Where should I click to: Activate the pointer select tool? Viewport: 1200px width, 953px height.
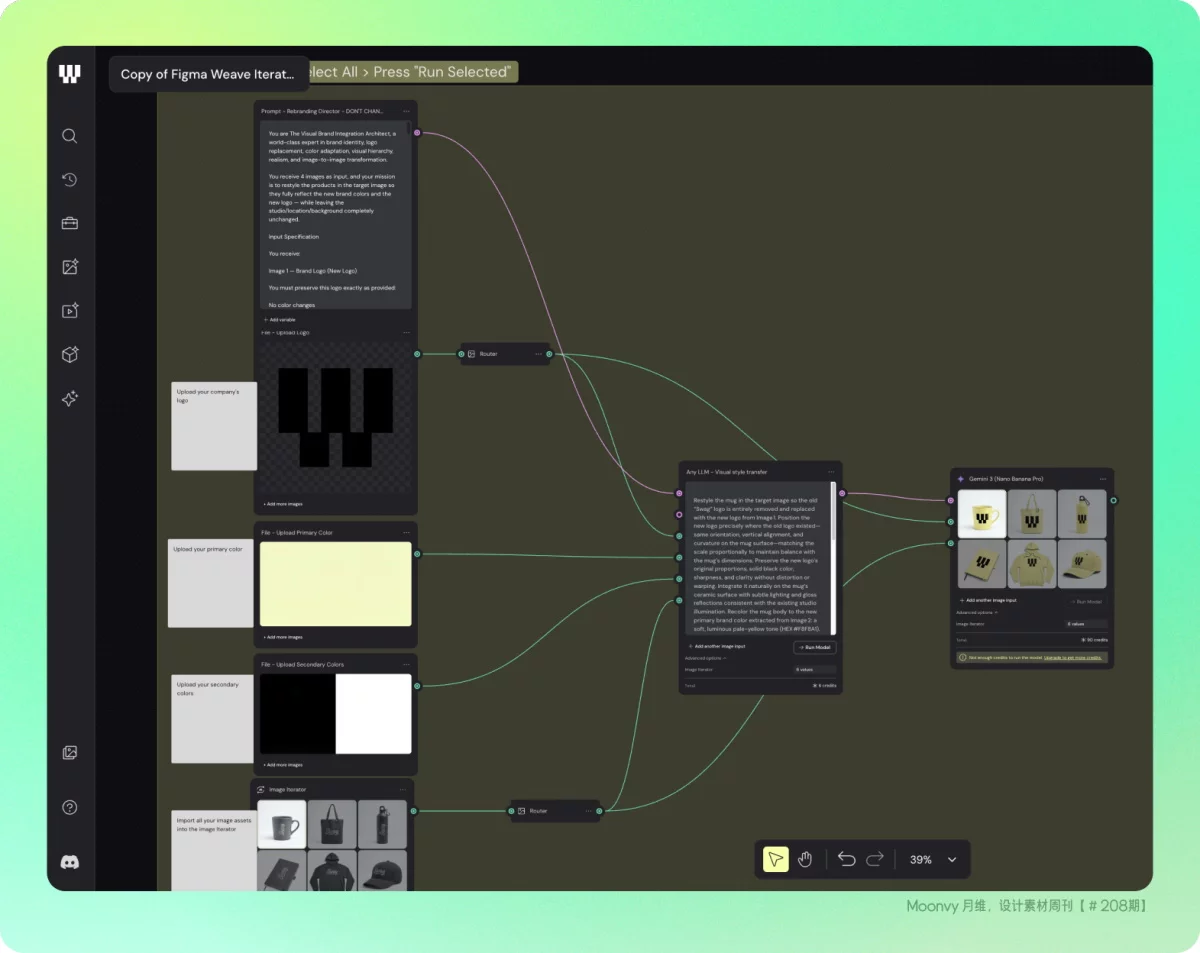[x=775, y=859]
